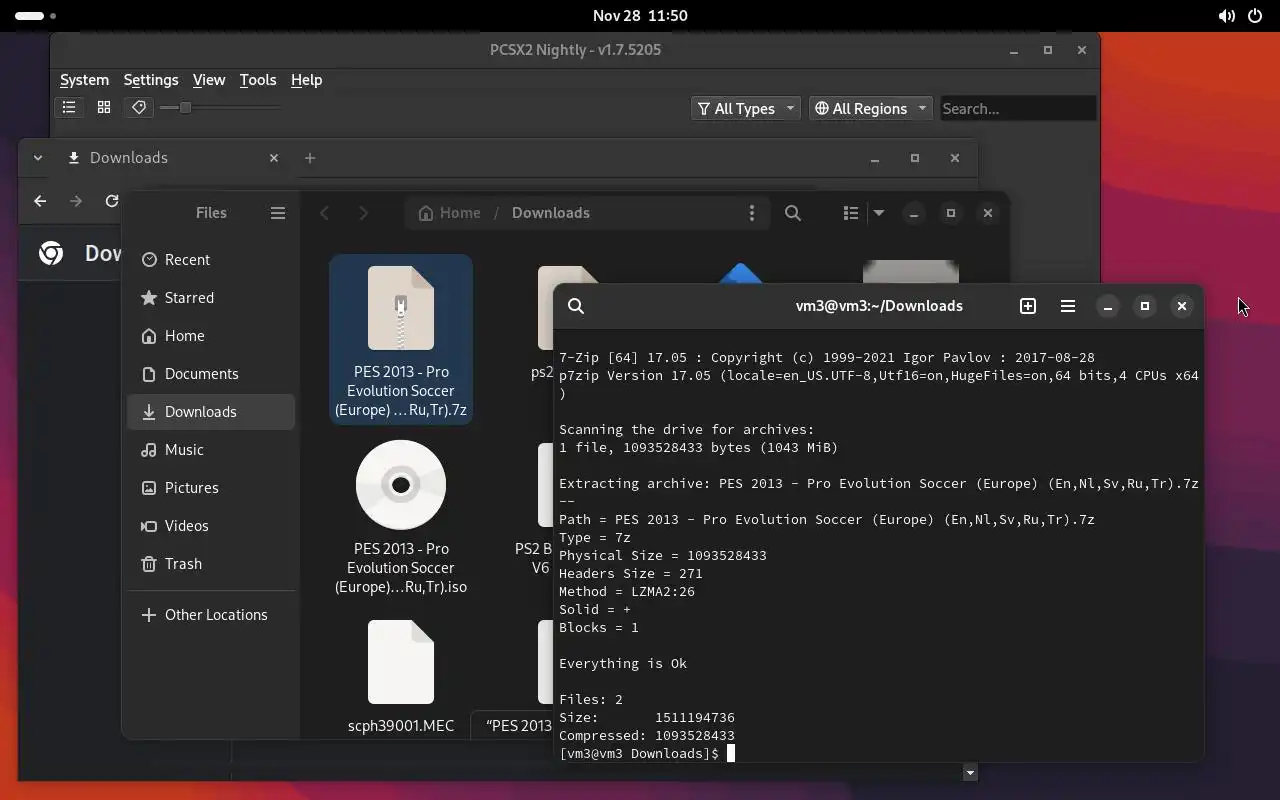The image size is (1280, 800).
Task: Go to Home in Files sidebar
Action: [211, 336]
